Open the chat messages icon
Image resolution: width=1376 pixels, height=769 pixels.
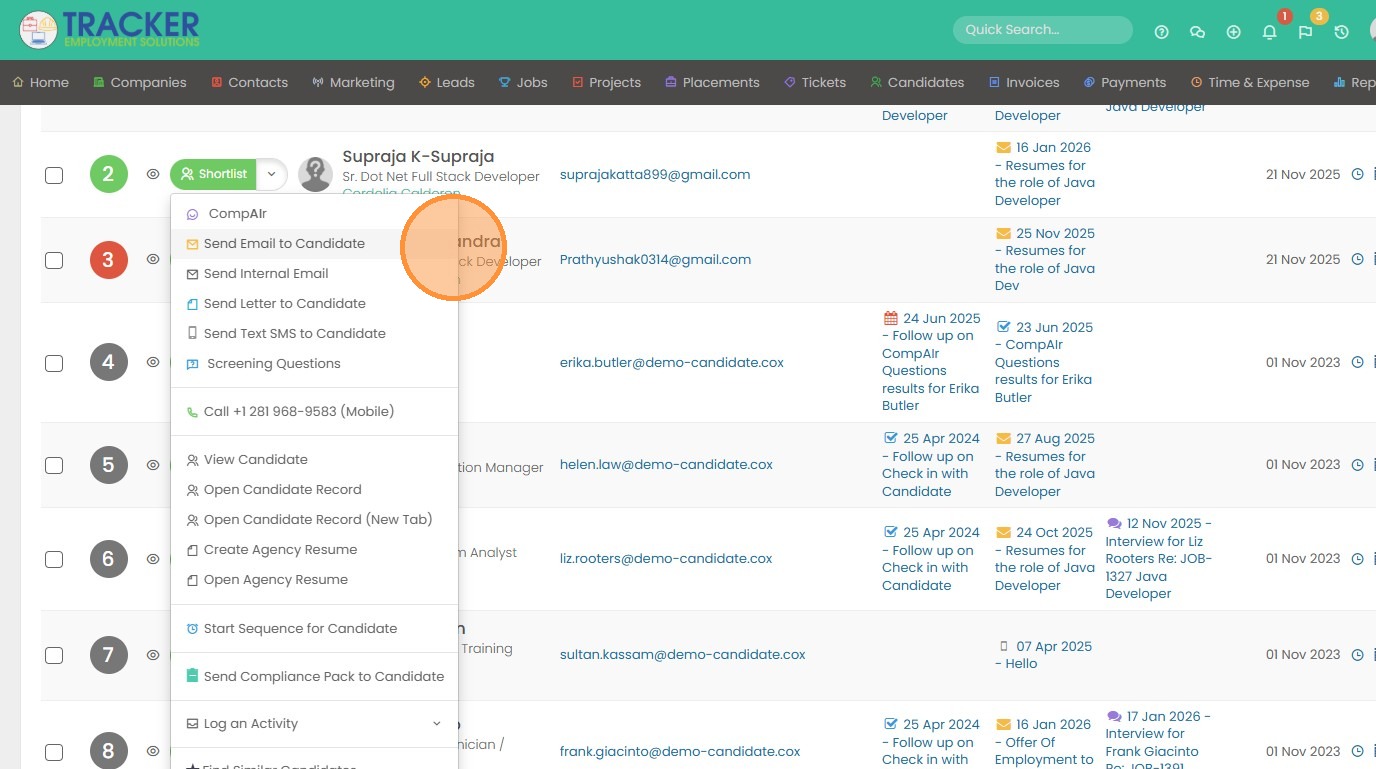pos(1197,32)
